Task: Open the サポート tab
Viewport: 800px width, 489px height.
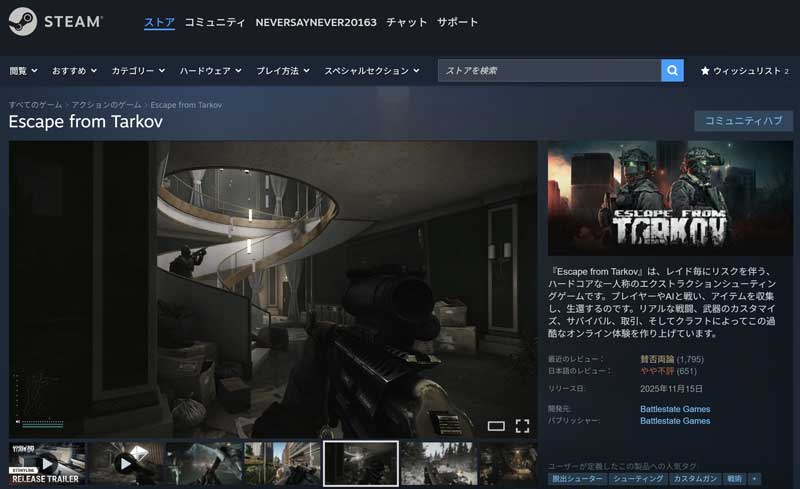Action: [x=458, y=22]
